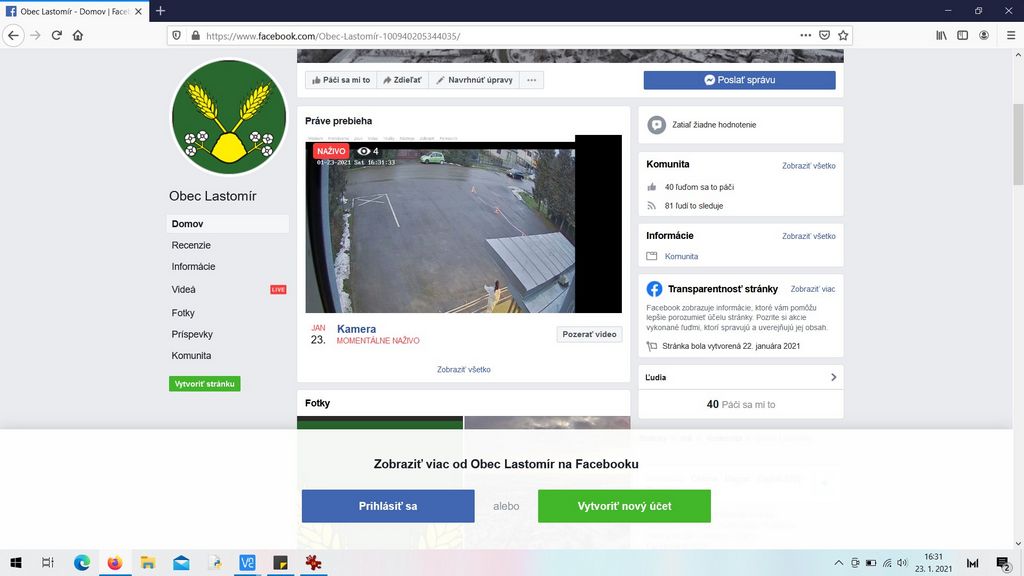Open the Firefox hamburger menu

[1011, 35]
